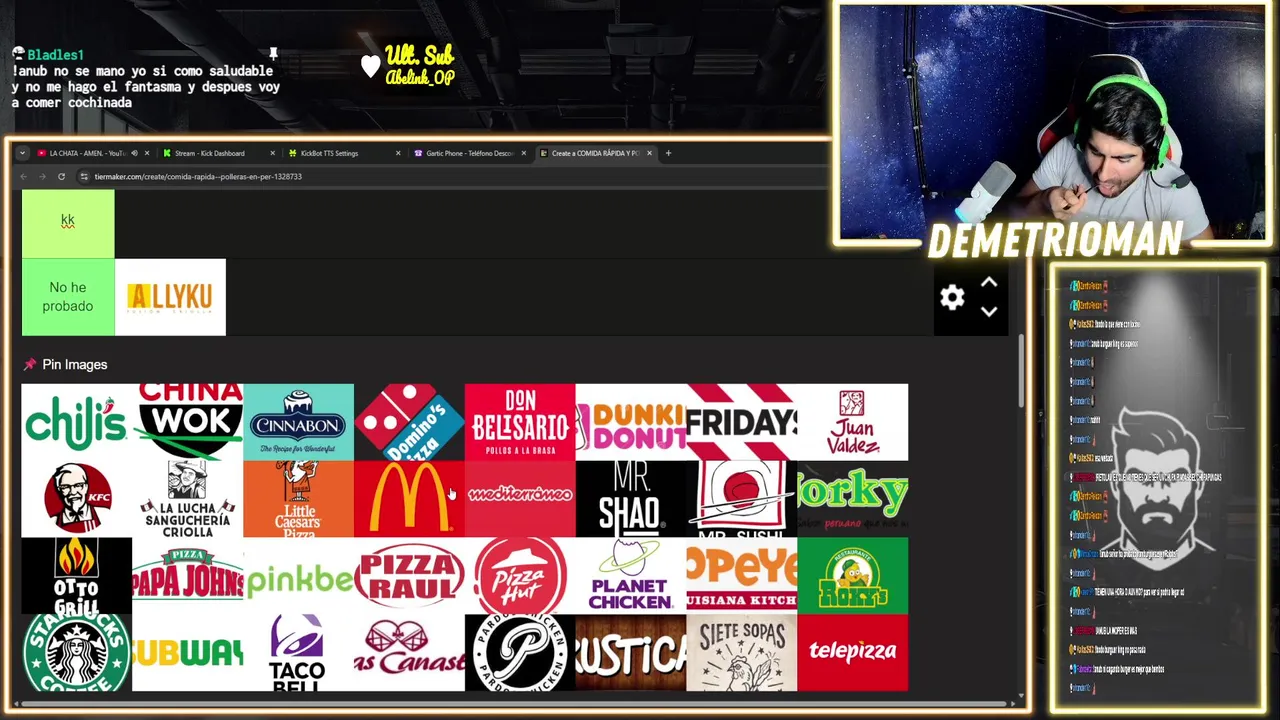Open a new browser tab
The image size is (1280, 720).
669,153
